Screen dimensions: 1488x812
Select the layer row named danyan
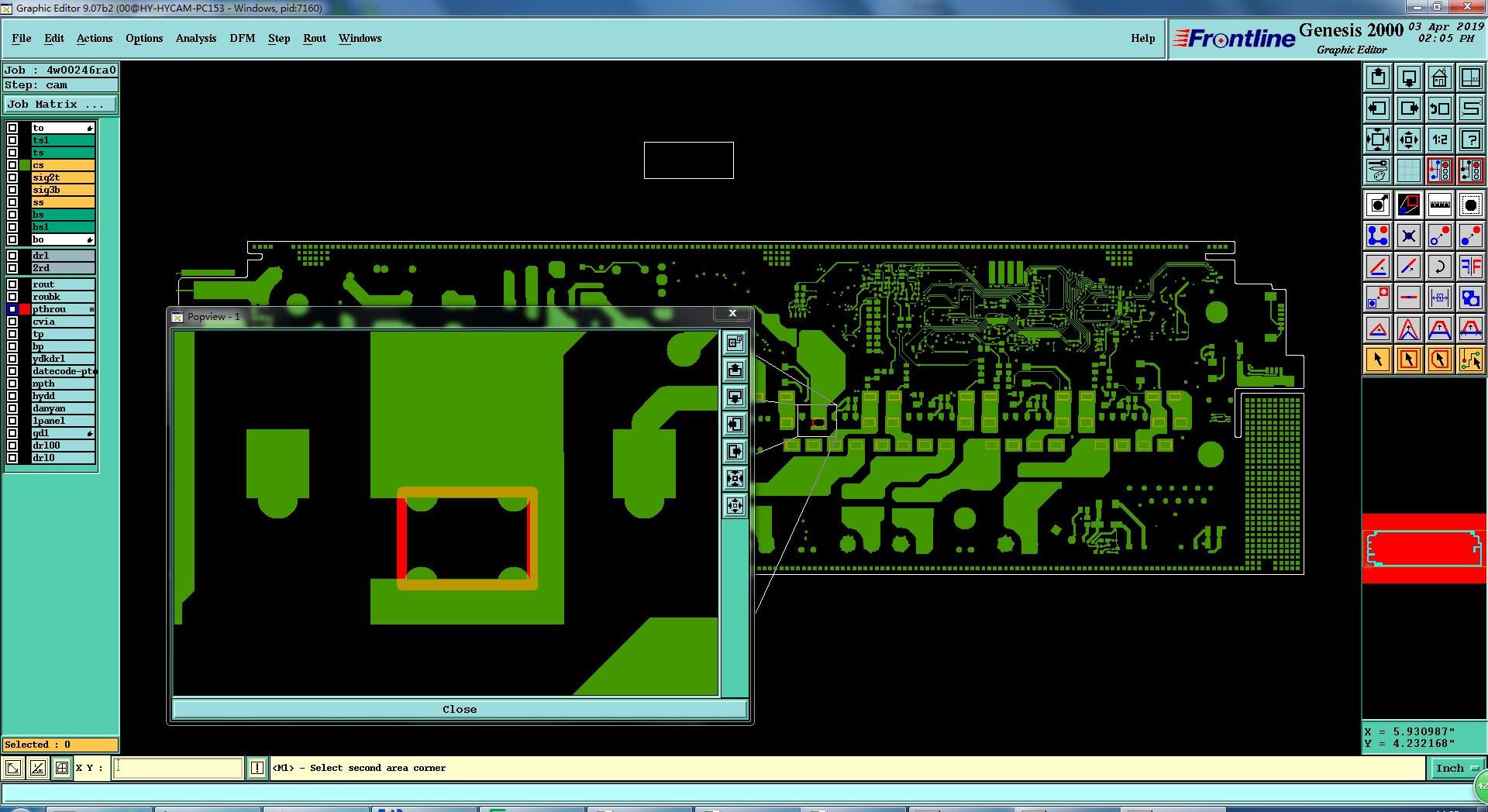tap(63, 408)
